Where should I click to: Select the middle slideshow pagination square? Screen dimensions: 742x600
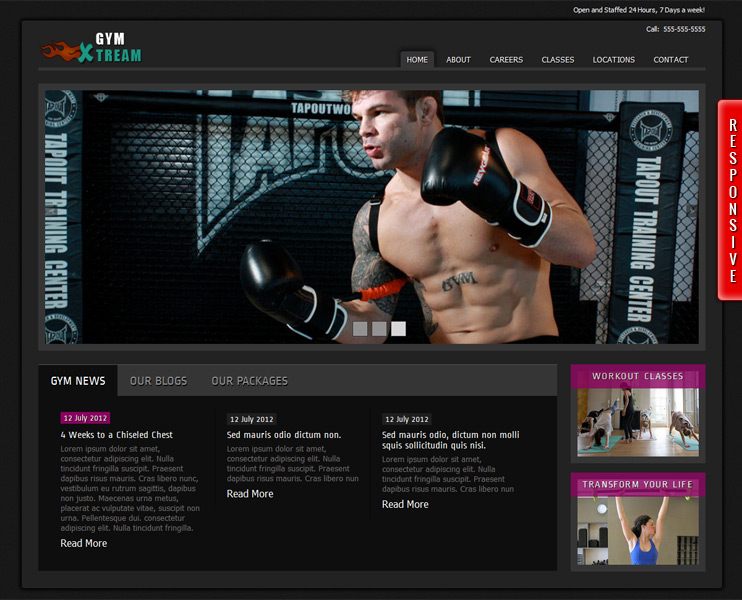tap(379, 329)
